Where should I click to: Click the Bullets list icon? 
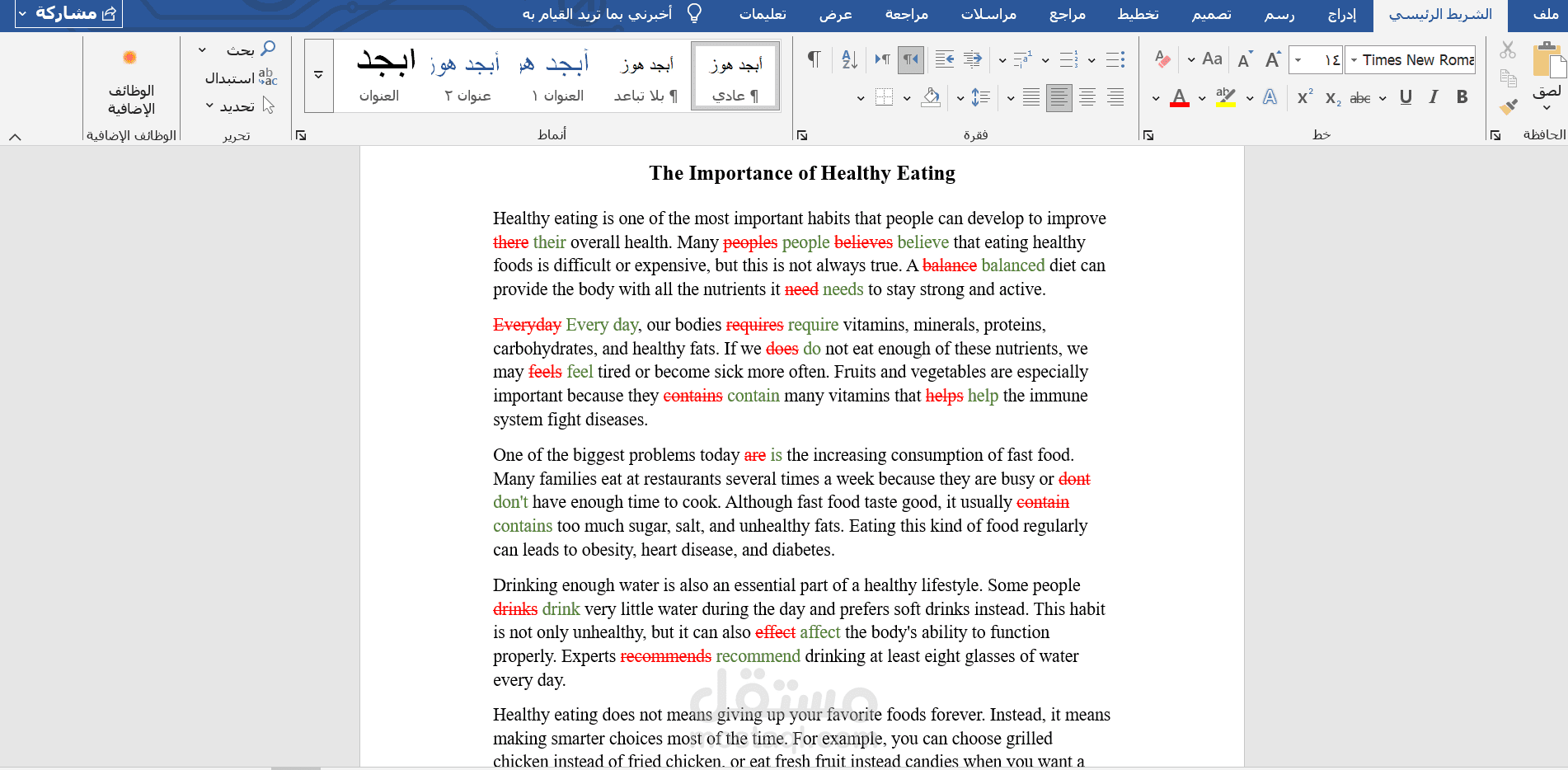(1115, 59)
